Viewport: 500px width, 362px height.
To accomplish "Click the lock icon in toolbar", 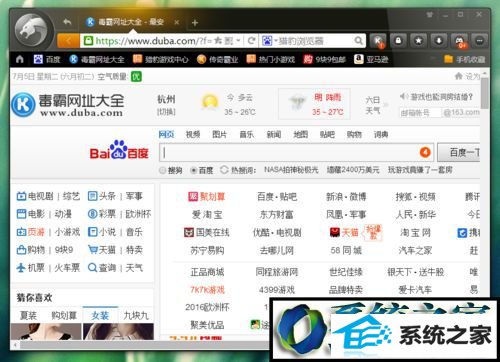I will pyautogui.click(x=398, y=41).
